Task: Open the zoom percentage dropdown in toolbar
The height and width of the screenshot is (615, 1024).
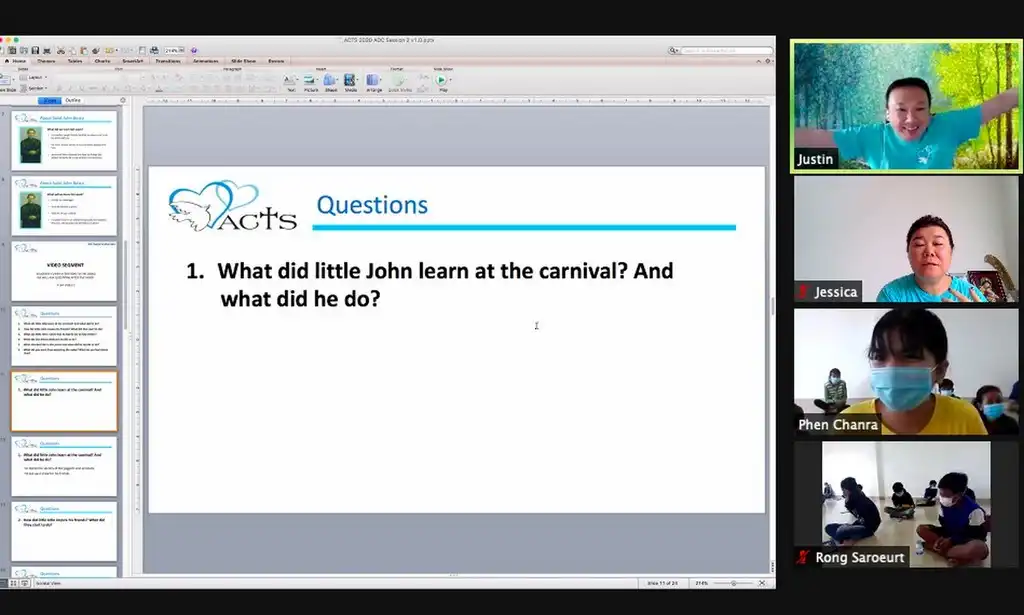Action: point(182,50)
